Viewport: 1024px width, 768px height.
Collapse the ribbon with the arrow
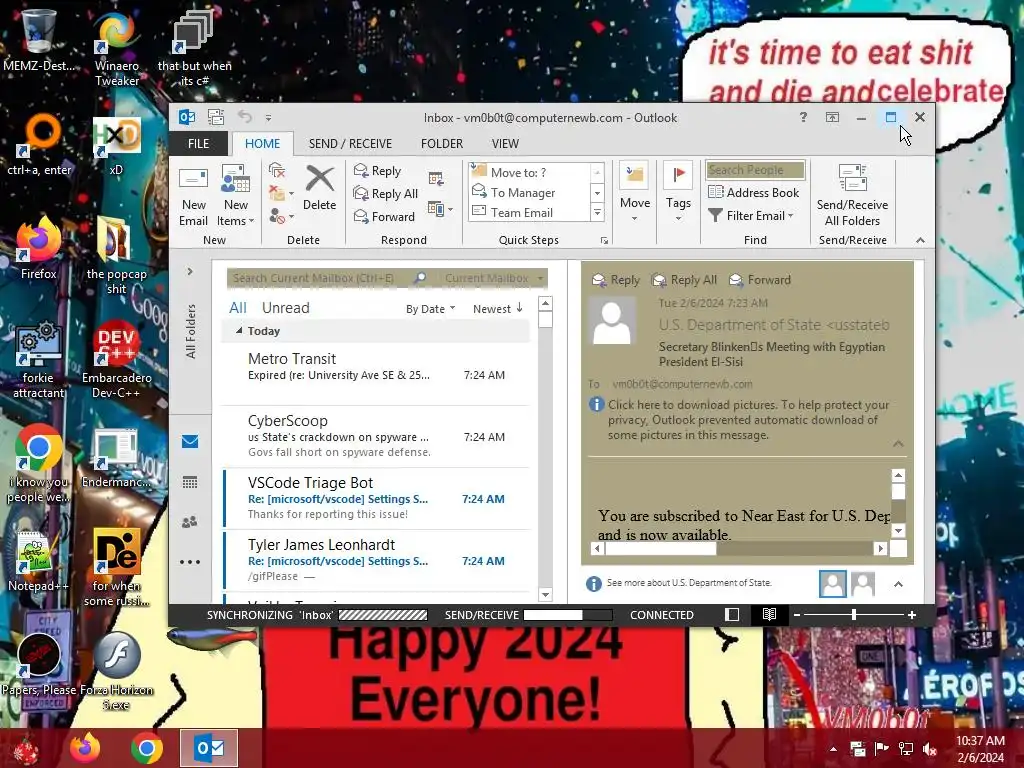920,240
